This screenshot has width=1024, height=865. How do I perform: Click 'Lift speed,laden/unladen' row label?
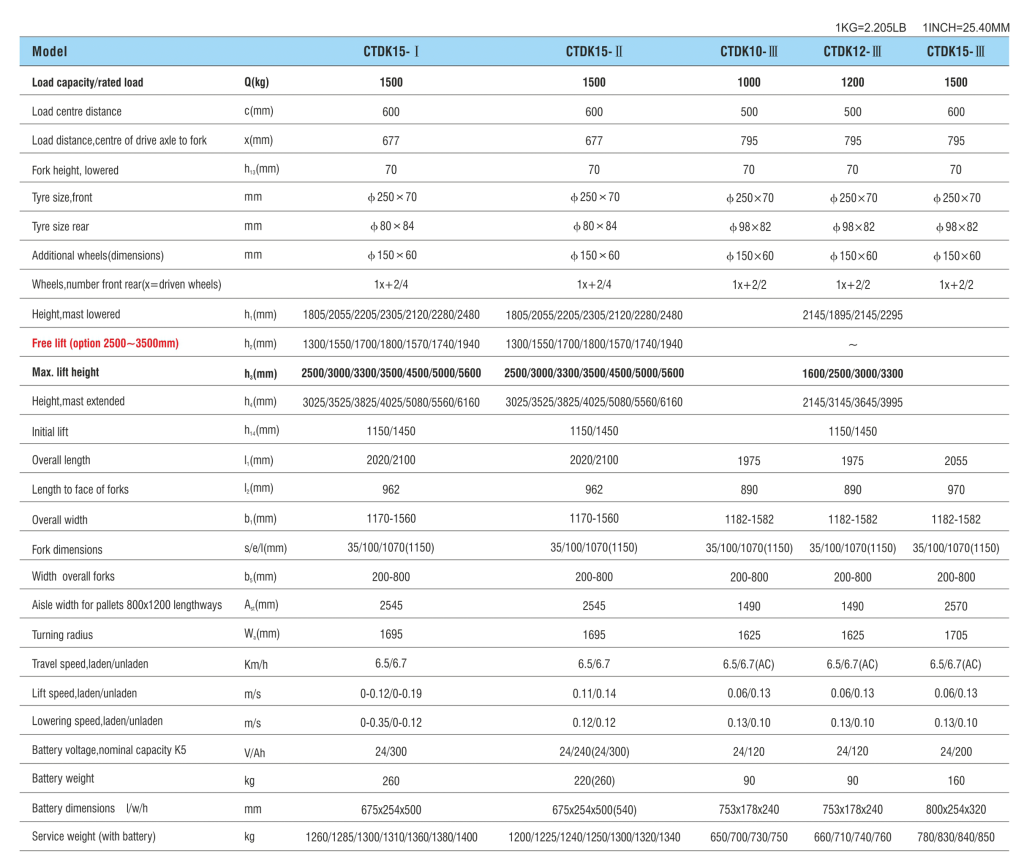point(85,693)
